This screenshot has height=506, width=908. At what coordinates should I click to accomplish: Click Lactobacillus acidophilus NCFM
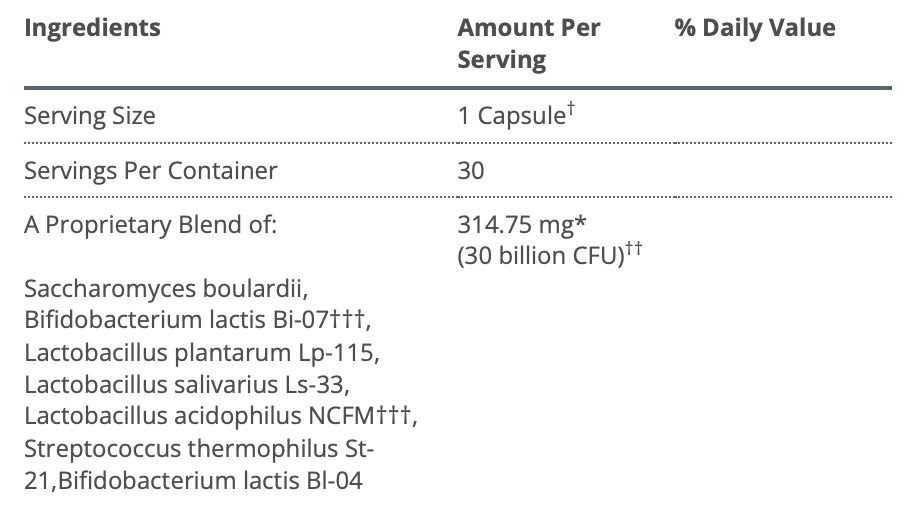(x=198, y=417)
